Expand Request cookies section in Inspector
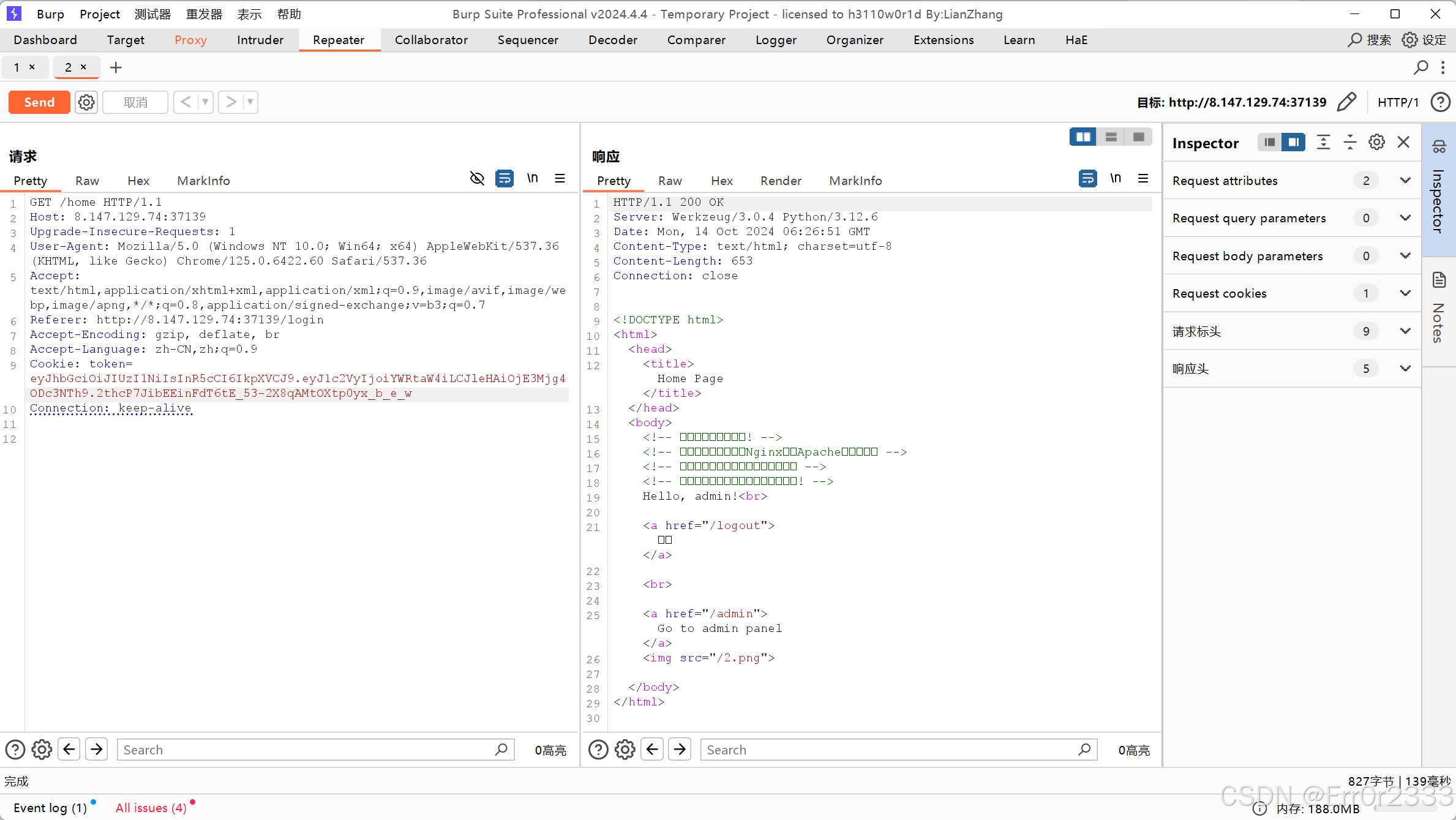 [1405, 293]
